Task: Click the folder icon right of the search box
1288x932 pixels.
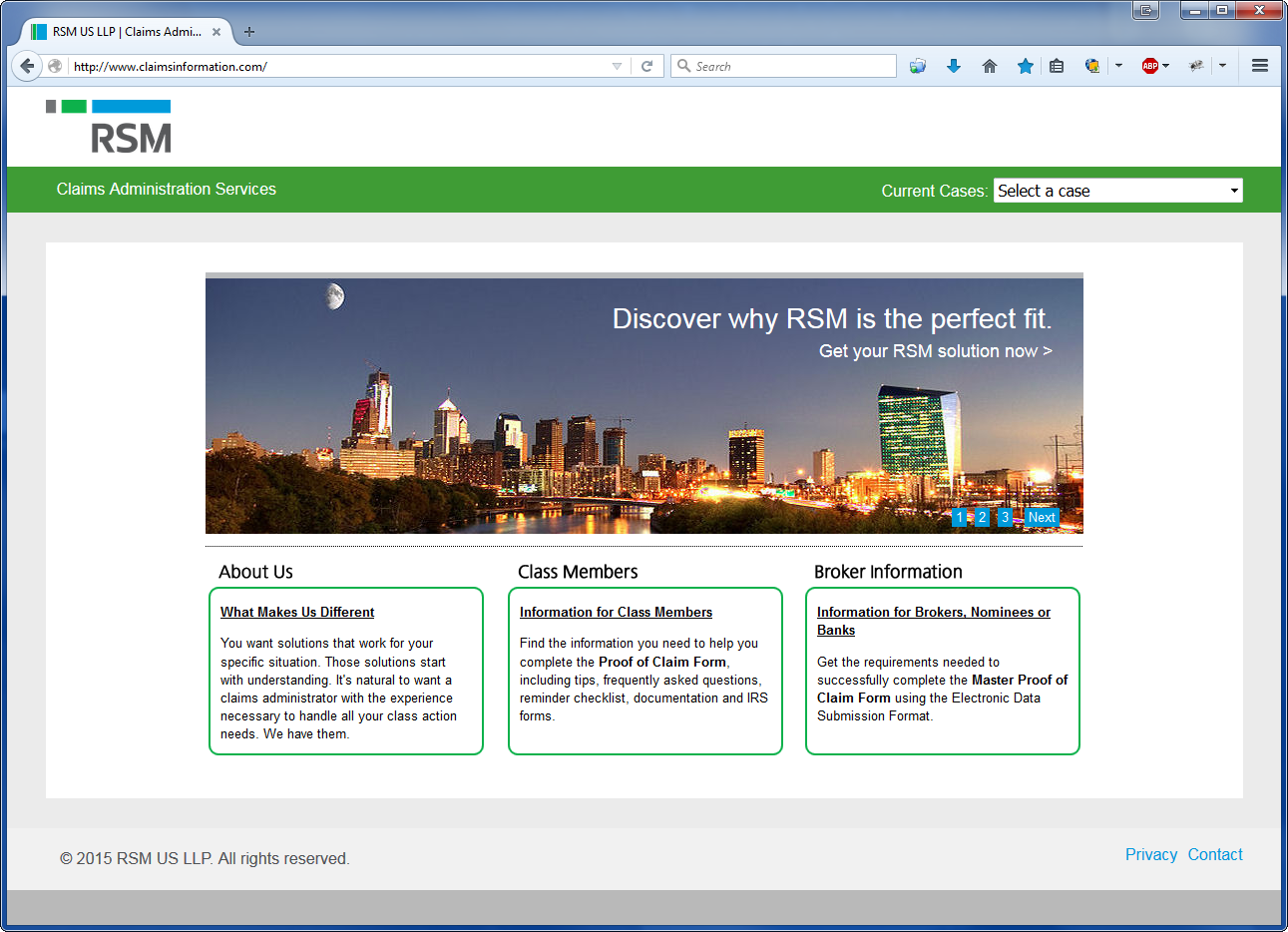Action: pyautogui.click(x=918, y=66)
